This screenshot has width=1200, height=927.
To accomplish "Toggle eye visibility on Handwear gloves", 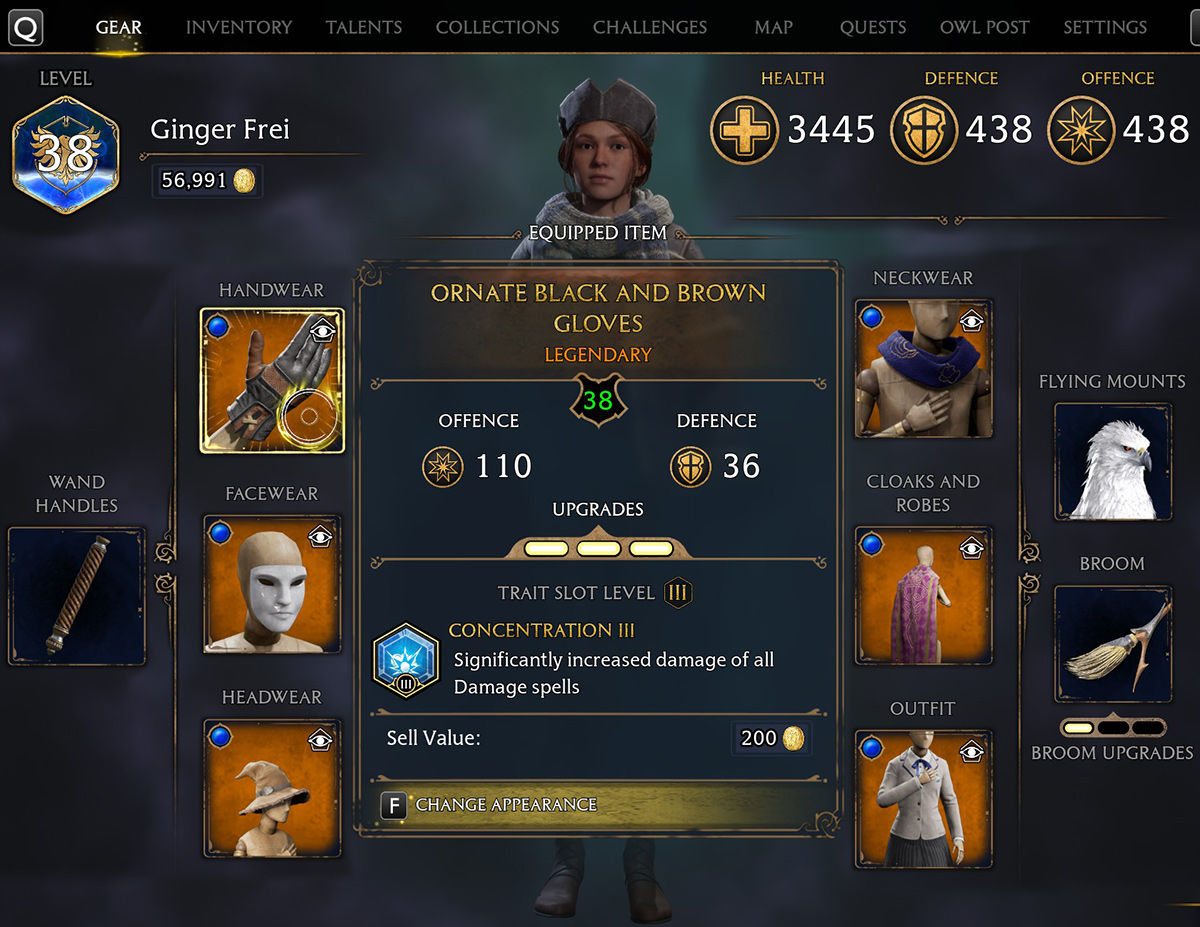I will point(319,330).
